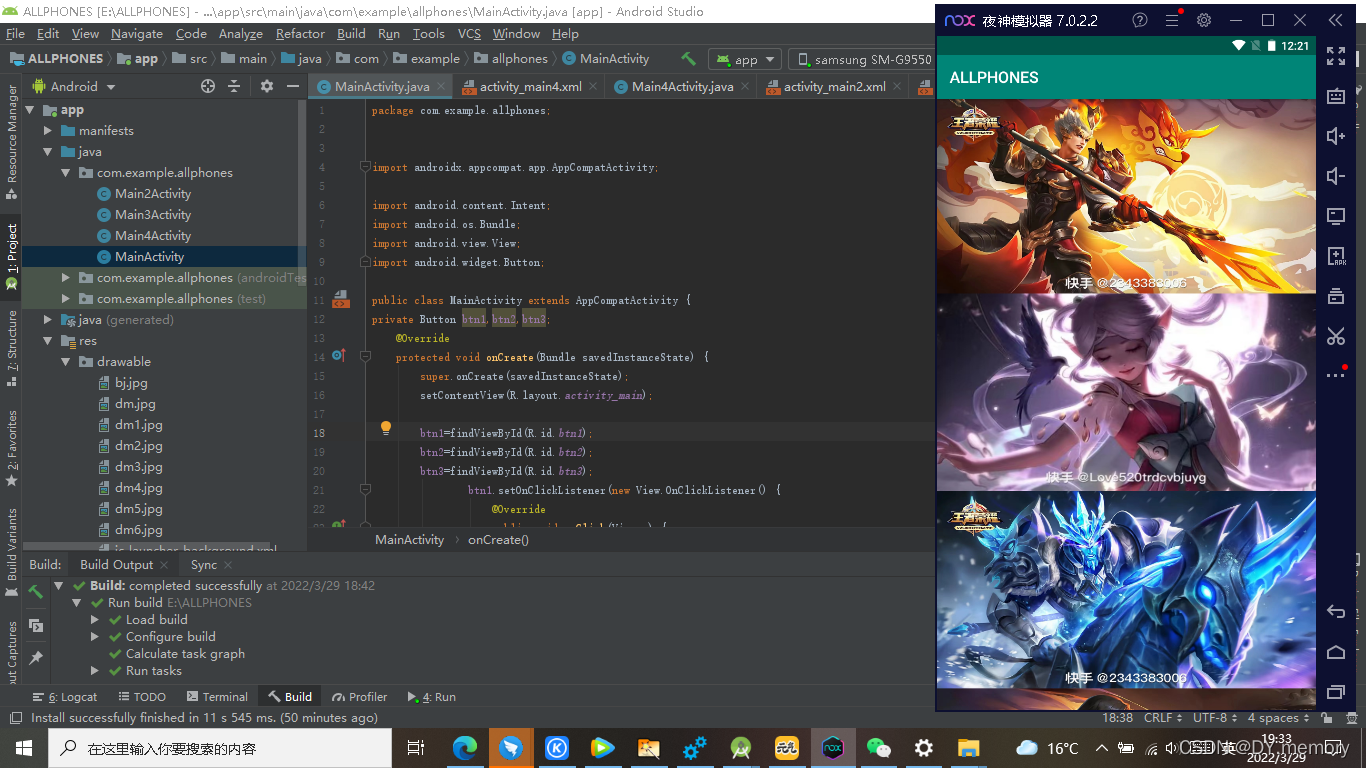Screen dimensions: 1366x768
Task: Expand com.example.allphones (androidTest) package
Action: (66, 278)
